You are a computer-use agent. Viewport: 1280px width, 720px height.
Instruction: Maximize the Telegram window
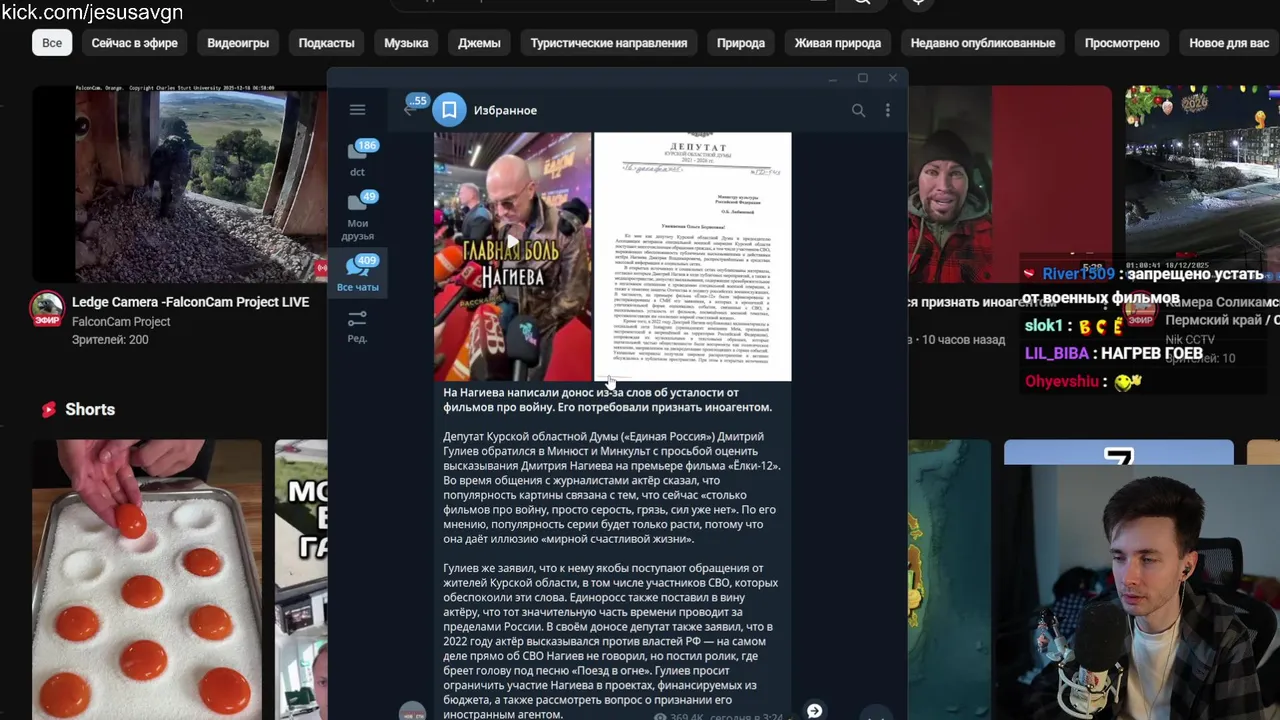pos(862,78)
